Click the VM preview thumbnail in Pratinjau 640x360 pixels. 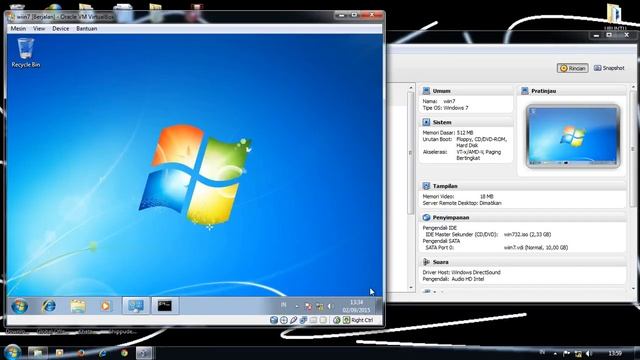coord(573,136)
